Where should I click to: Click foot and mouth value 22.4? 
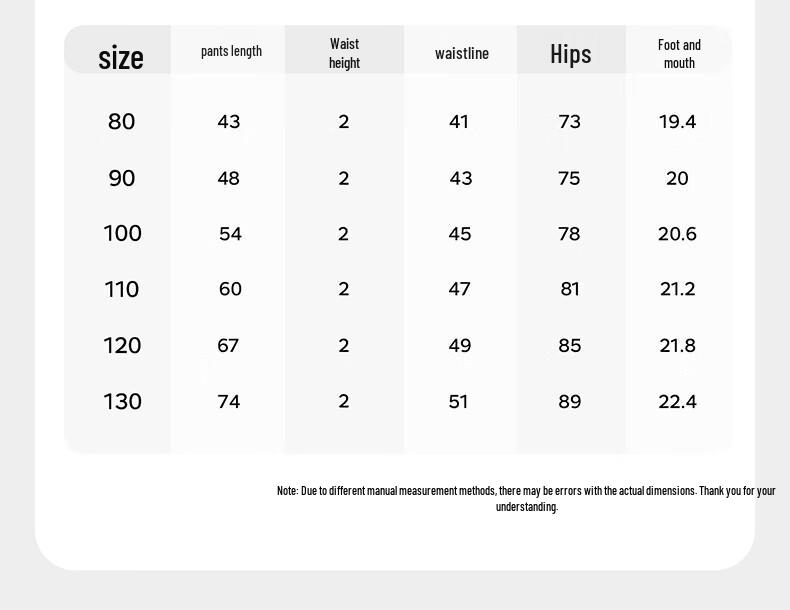click(x=677, y=401)
